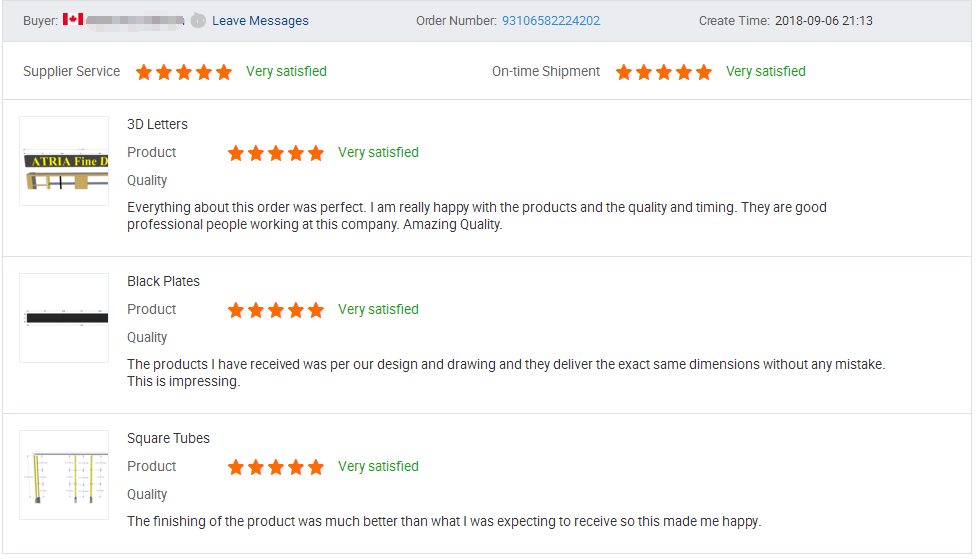The image size is (976, 559).
Task: Click the third star for Square Tubes
Action: (276, 467)
